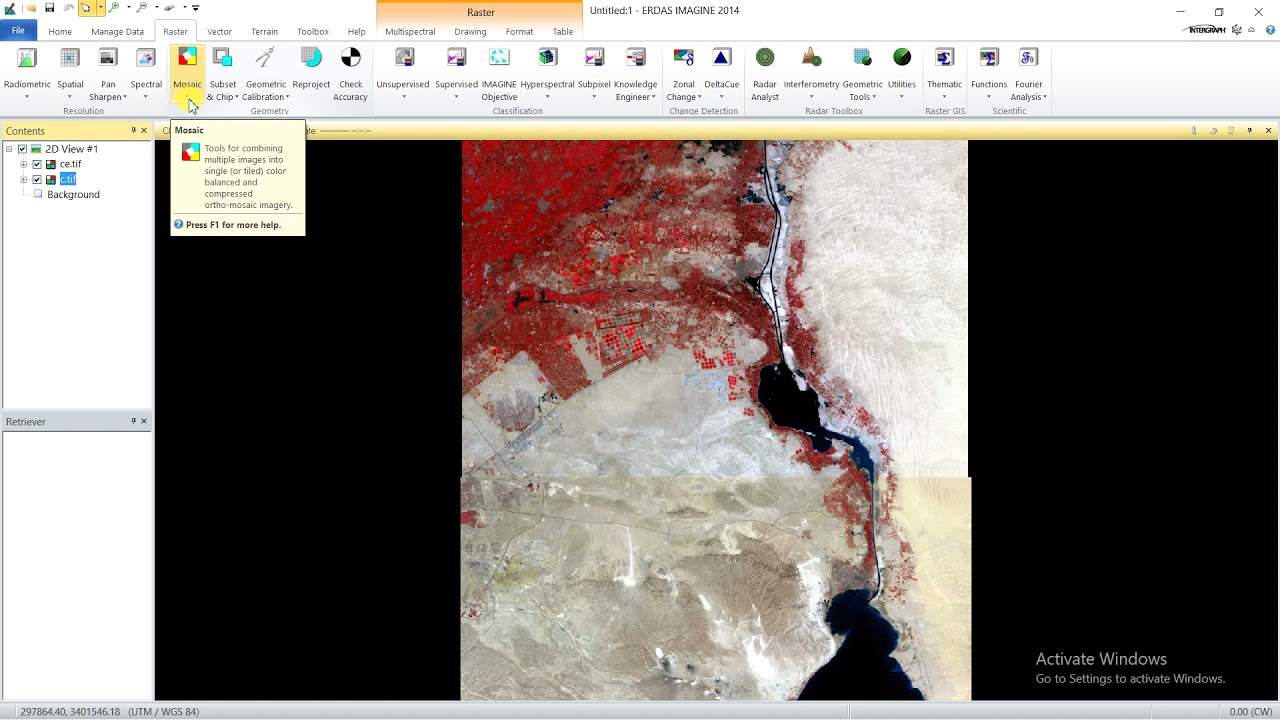
Task: Click the zoom out magnifier in quick toolbar
Action: coord(142,8)
